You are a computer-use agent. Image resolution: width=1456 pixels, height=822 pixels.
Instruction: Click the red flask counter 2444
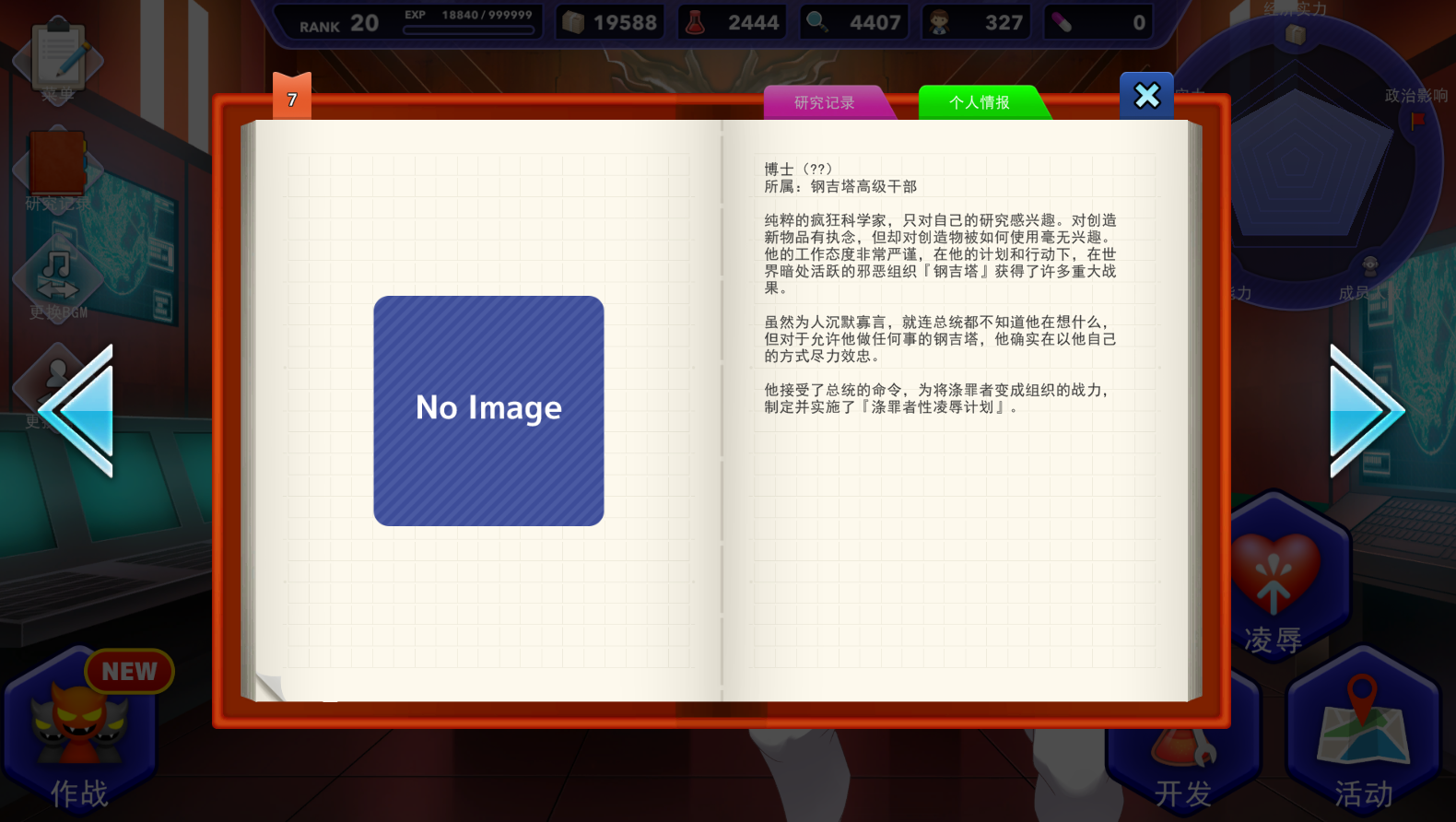(734, 22)
